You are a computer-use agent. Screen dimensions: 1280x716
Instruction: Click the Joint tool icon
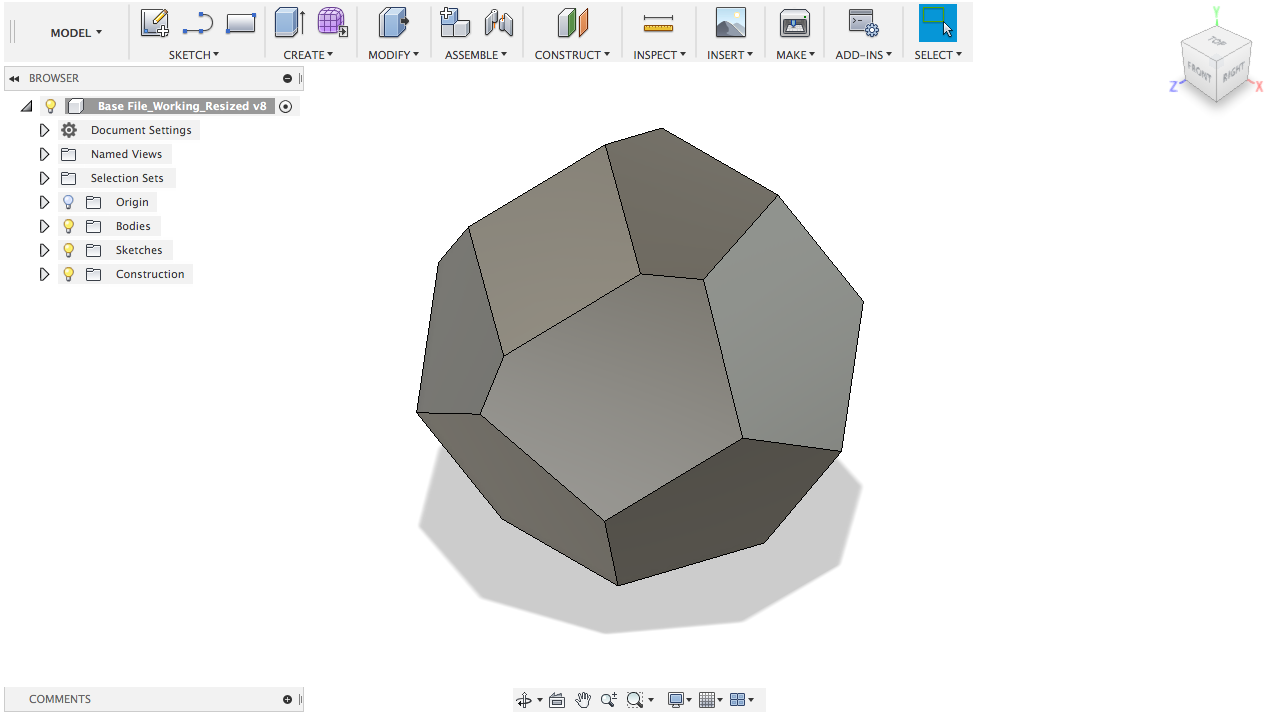pos(498,23)
